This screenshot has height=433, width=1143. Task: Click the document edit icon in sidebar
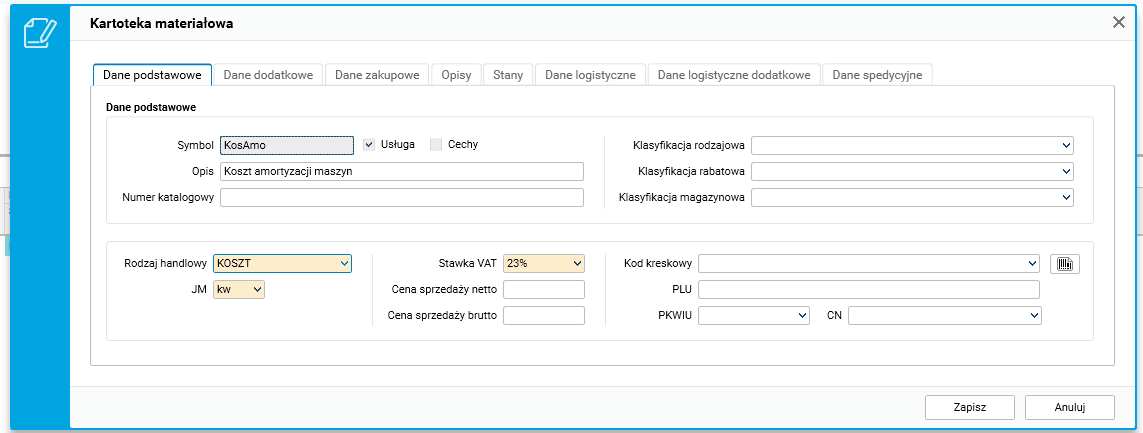pyautogui.click(x=39, y=33)
